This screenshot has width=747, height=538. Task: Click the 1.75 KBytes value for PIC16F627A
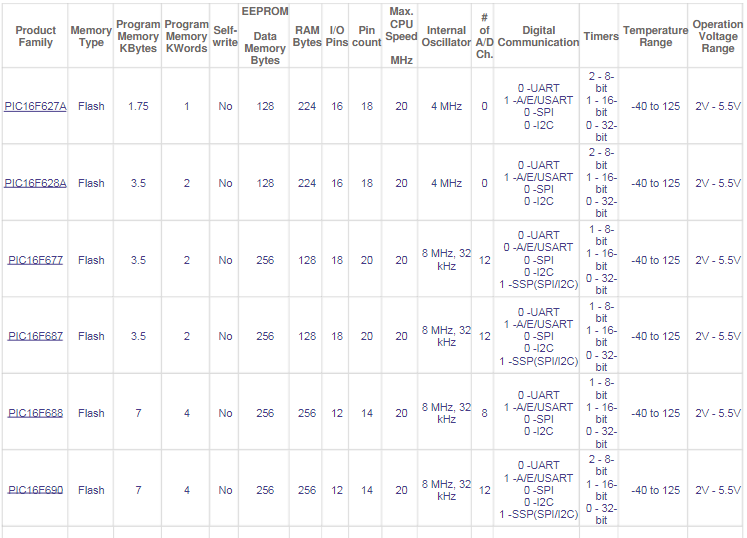[138, 106]
